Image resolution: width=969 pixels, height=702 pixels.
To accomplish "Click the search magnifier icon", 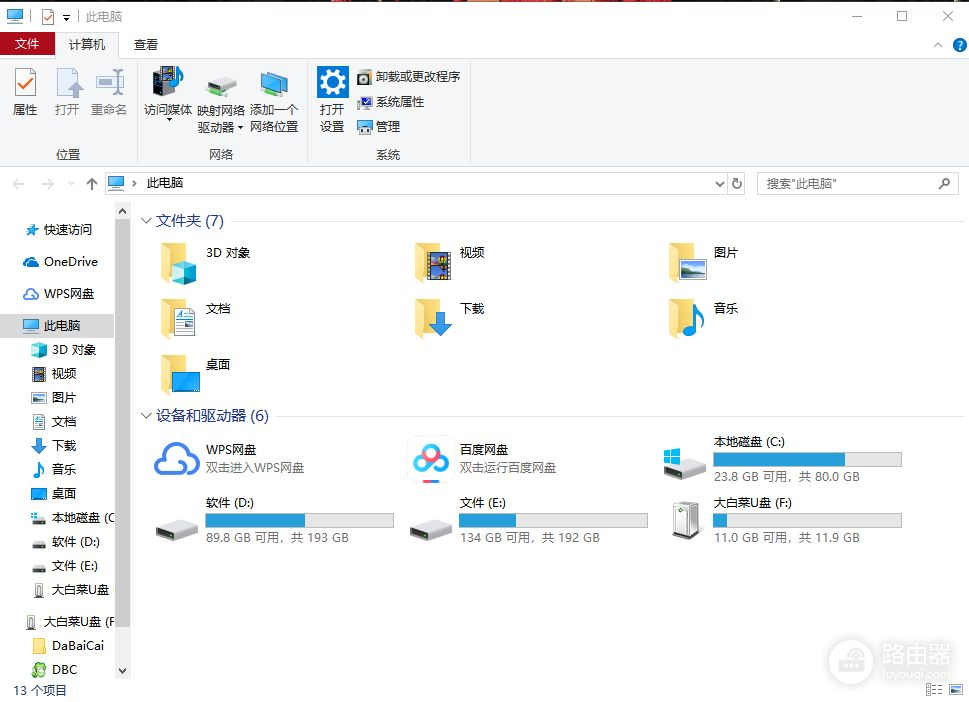I will click(944, 184).
